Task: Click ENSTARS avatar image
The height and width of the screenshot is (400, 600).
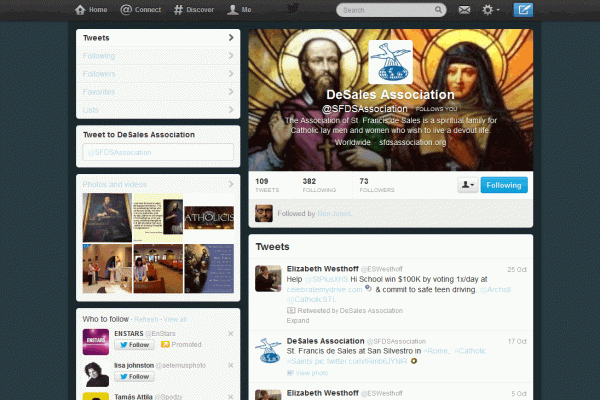Action: point(96,342)
